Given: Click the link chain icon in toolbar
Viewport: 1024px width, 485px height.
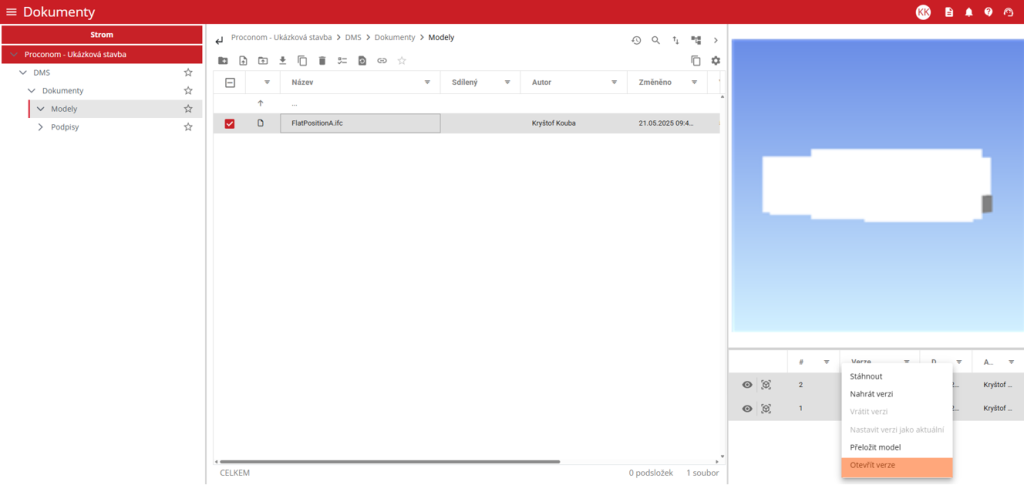Looking at the screenshot, I should click(x=382, y=61).
